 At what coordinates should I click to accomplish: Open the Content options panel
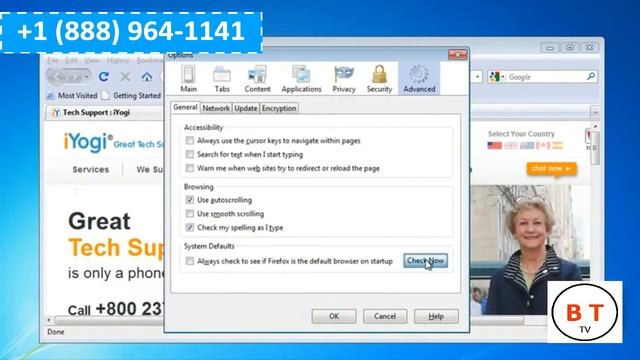pos(257,79)
